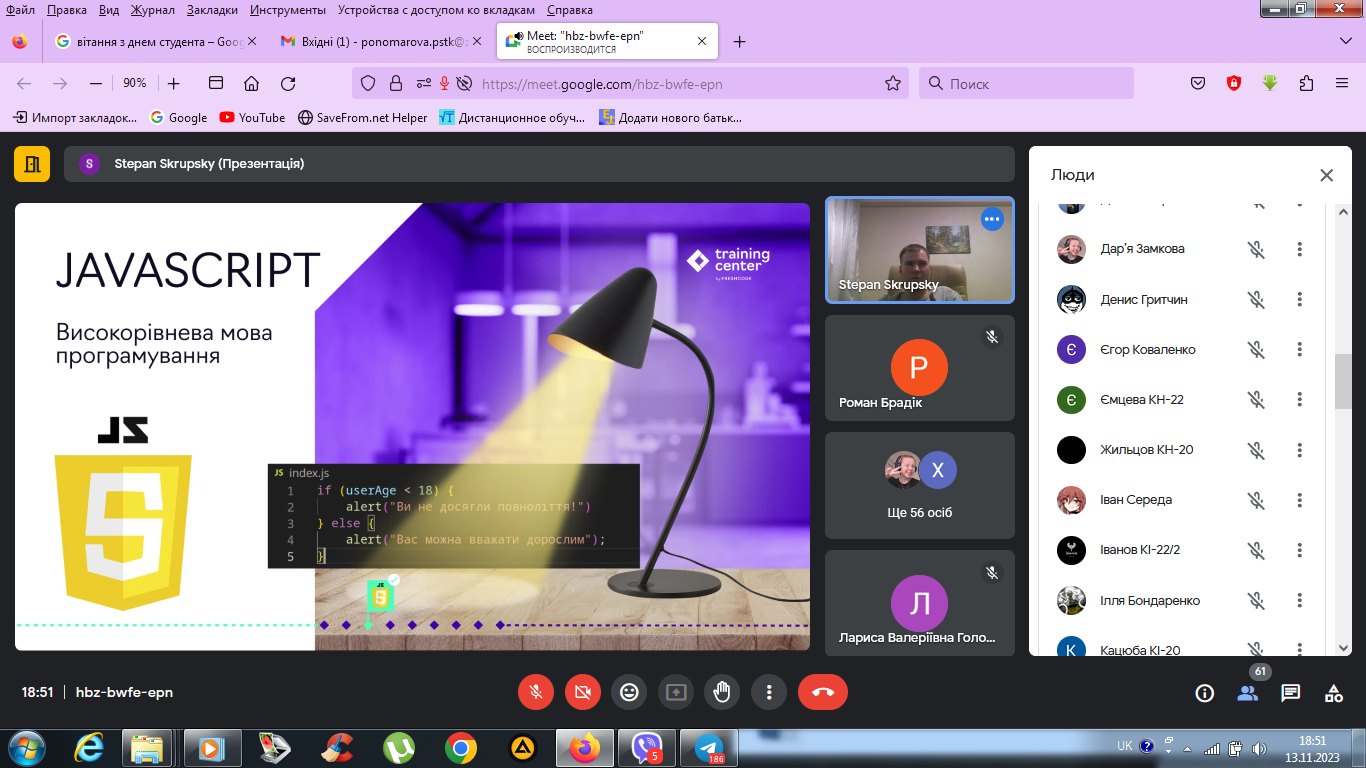Open emoji reactions in call bar

pyautogui.click(x=629, y=692)
